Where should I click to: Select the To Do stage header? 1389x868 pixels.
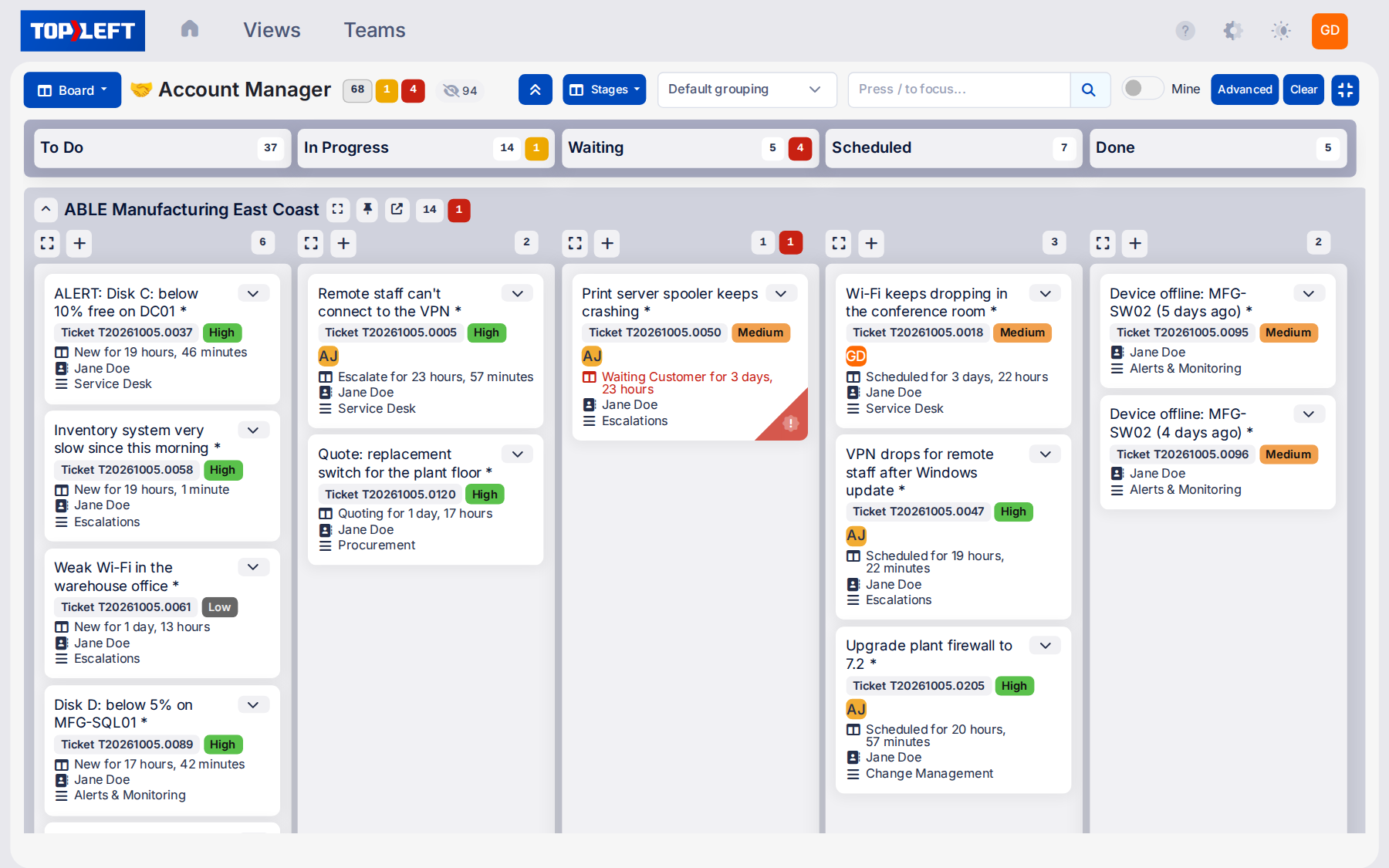[162, 147]
